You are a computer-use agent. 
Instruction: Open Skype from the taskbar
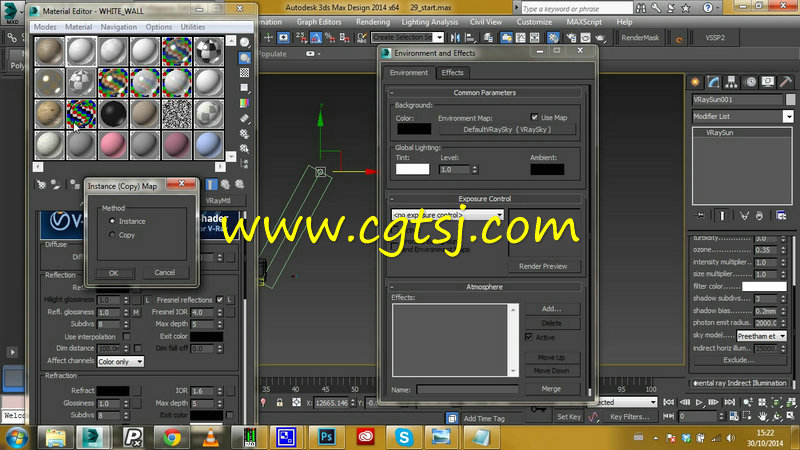point(404,437)
